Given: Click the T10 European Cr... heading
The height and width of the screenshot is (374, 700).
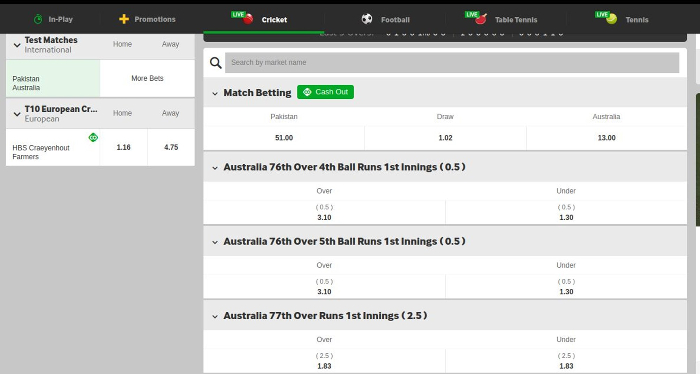Looking at the screenshot, I should coord(61,109).
